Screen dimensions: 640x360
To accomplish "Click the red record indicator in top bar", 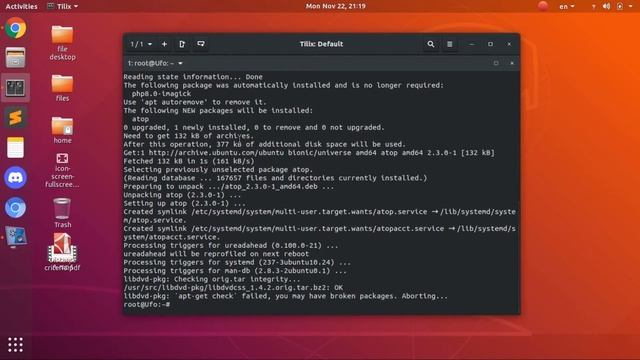I will (x=543, y=6).
